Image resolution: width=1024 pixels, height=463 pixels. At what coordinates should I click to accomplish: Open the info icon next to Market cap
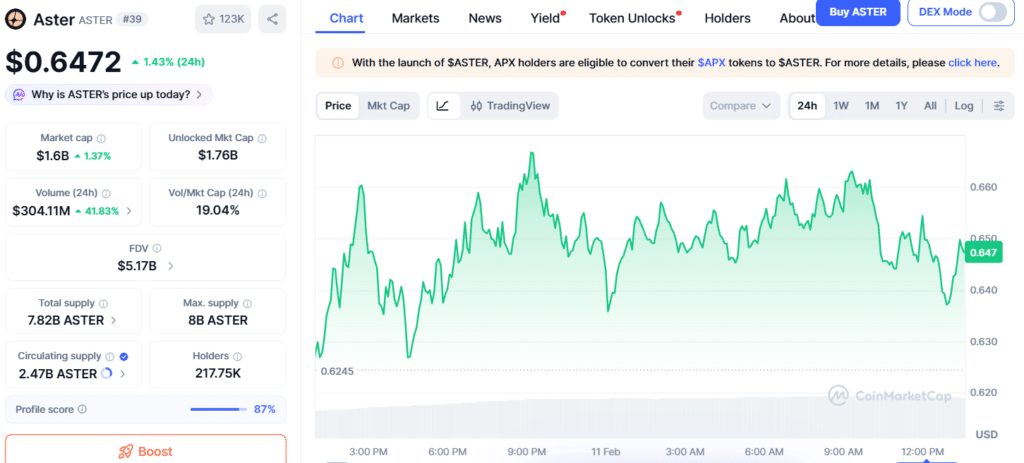click(101, 138)
